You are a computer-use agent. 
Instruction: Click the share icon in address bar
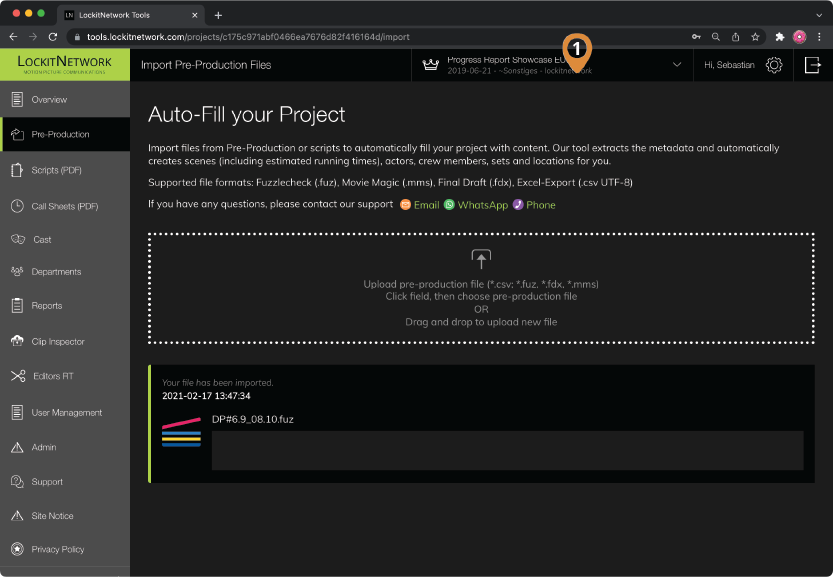pos(735,37)
